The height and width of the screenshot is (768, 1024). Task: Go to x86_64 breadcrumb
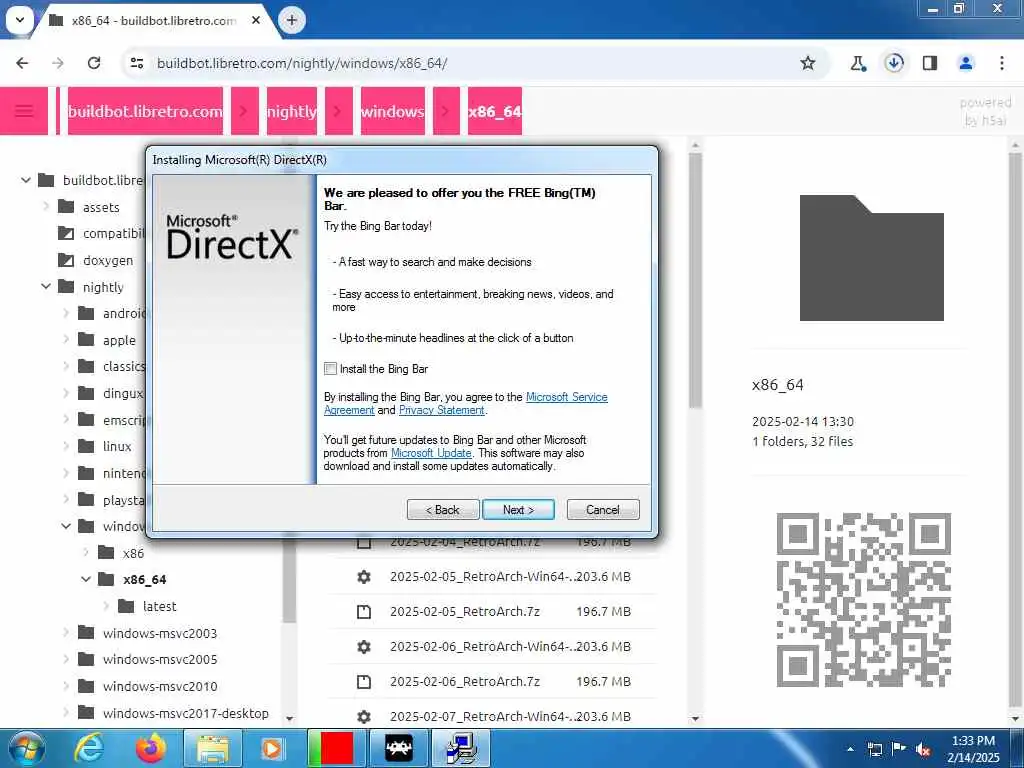click(x=494, y=111)
